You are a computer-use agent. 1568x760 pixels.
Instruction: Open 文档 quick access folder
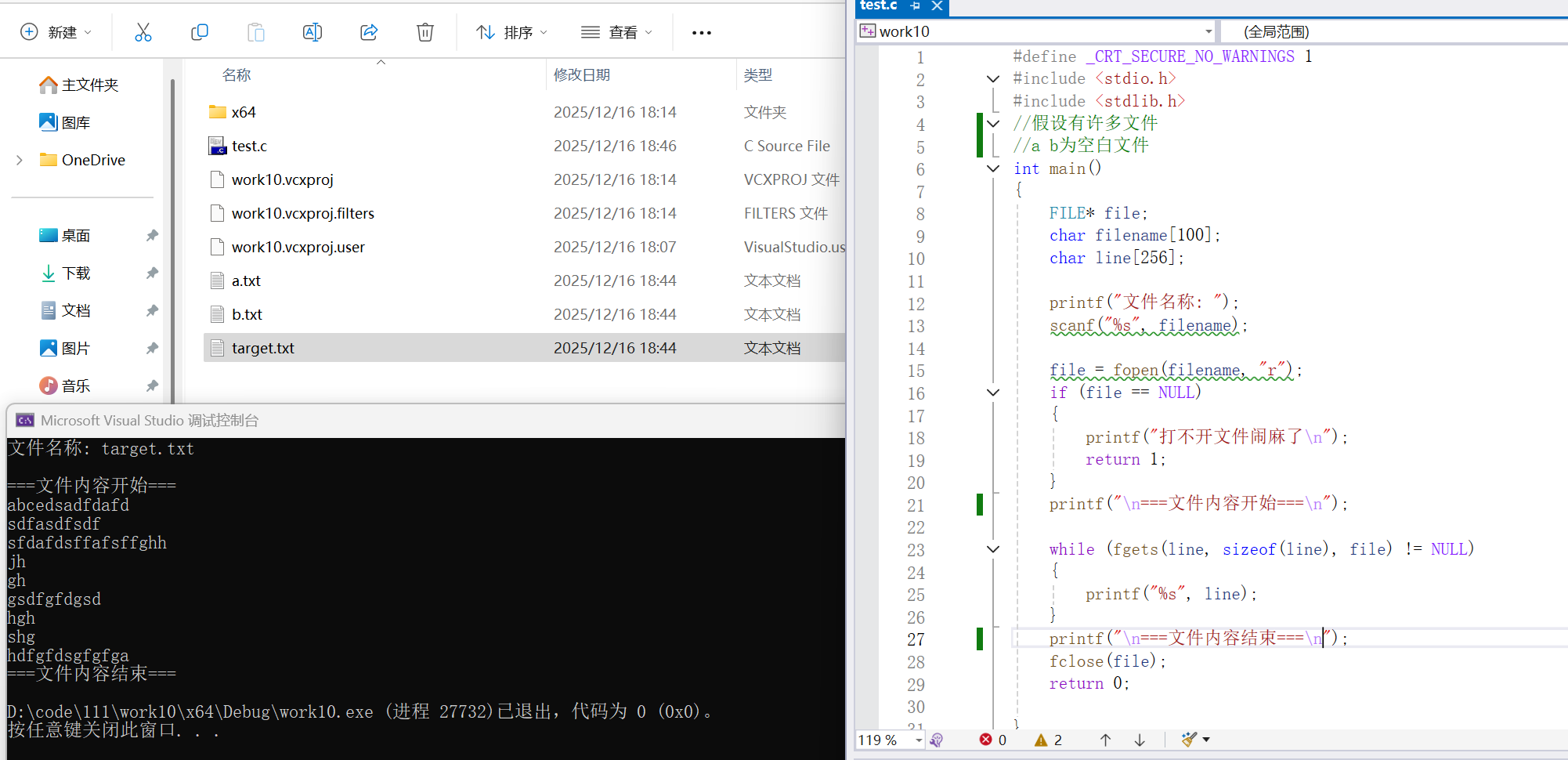[x=65, y=310]
